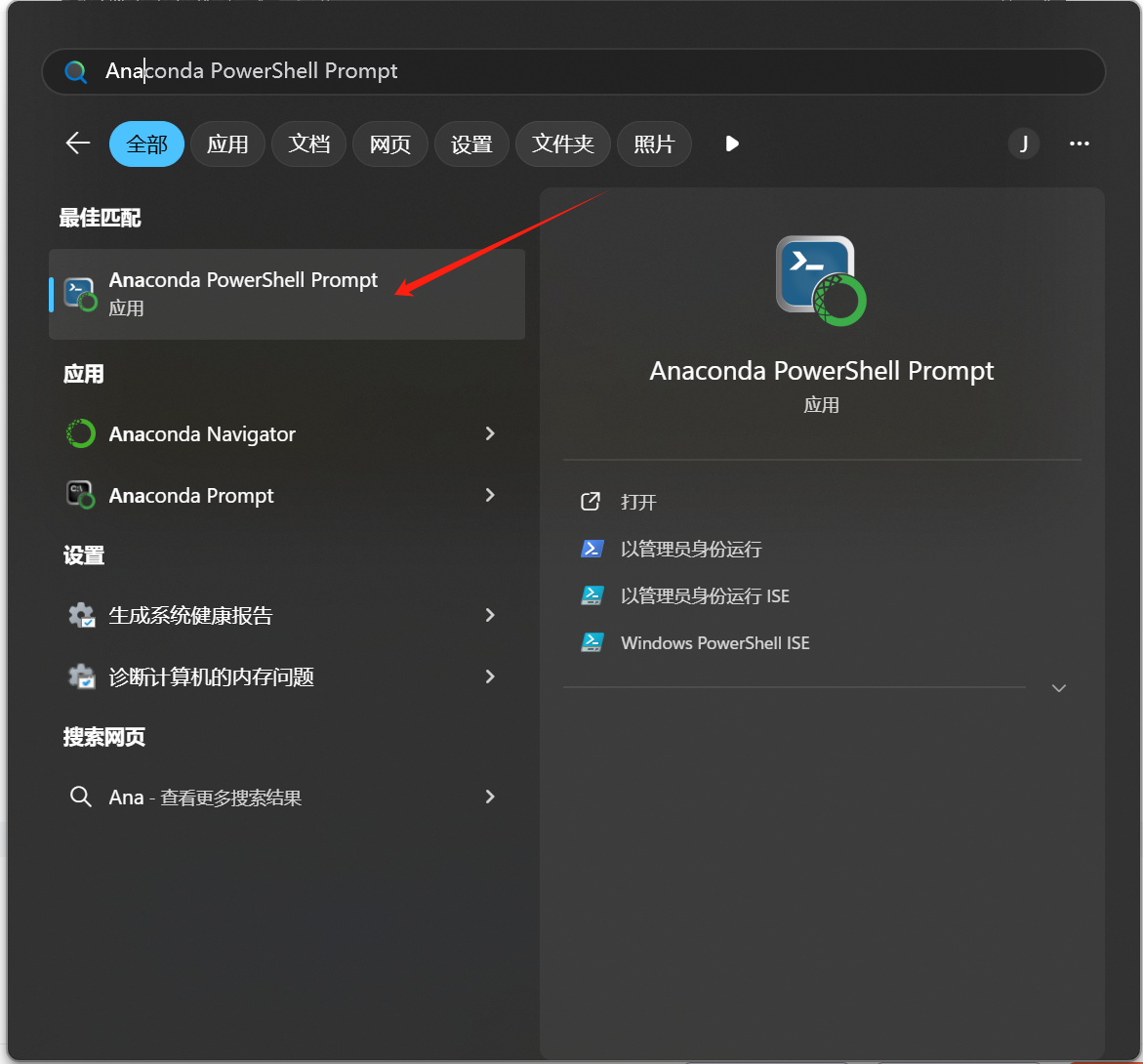This screenshot has width=1143, height=1064.
Task: Click the search magnifier icon in search box
Action: click(x=76, y=71)
